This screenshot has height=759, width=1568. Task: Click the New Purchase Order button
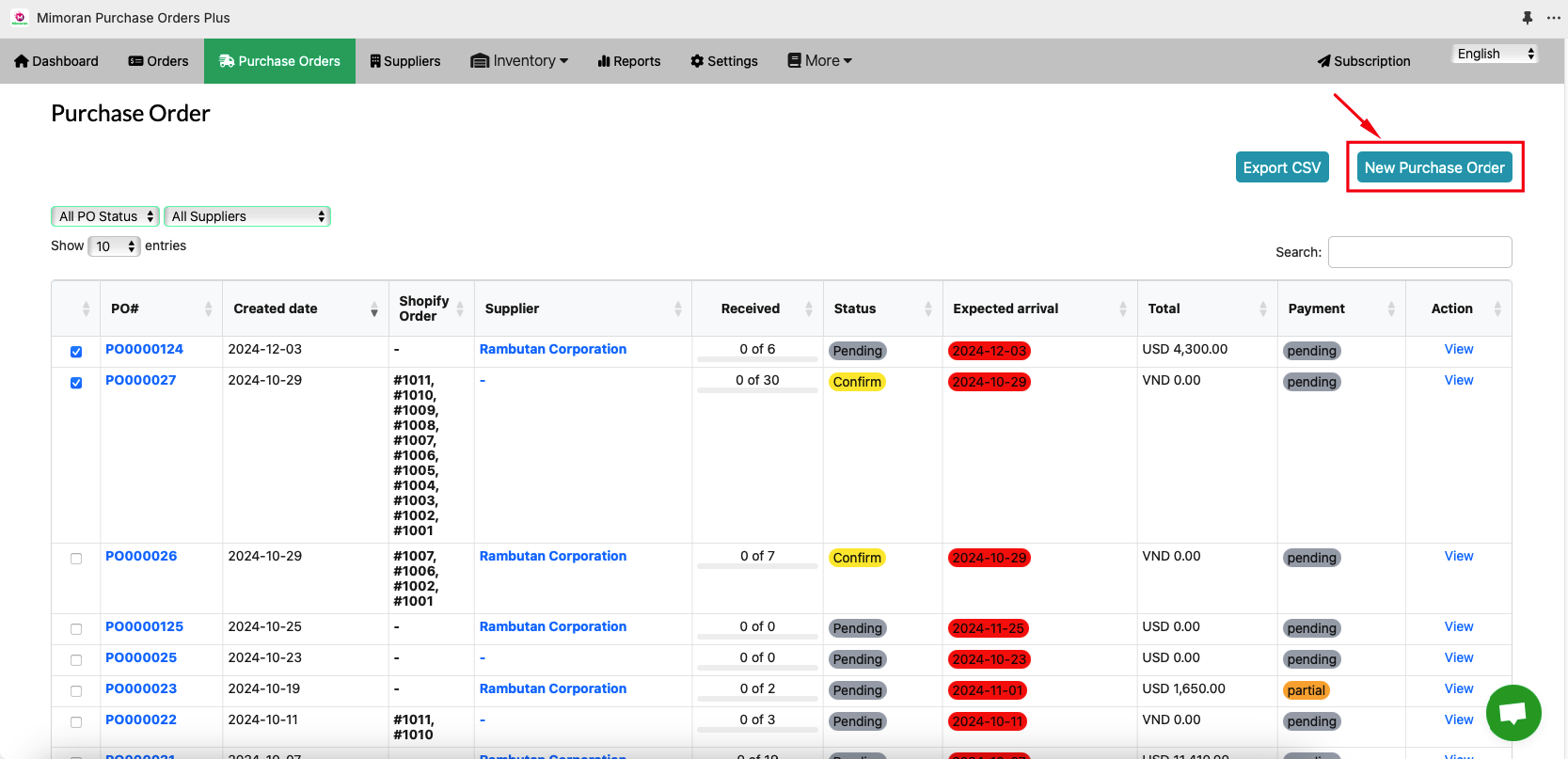point(1434,167)
